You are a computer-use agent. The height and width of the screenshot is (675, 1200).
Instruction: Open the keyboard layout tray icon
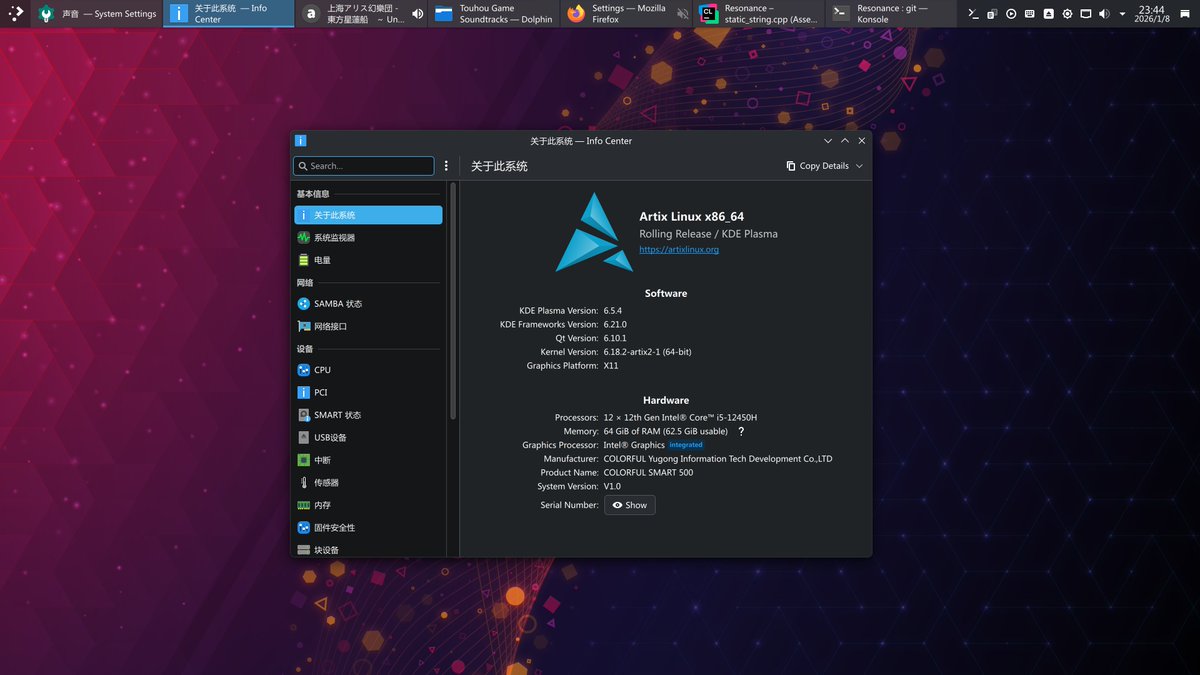pos(1029,14)
